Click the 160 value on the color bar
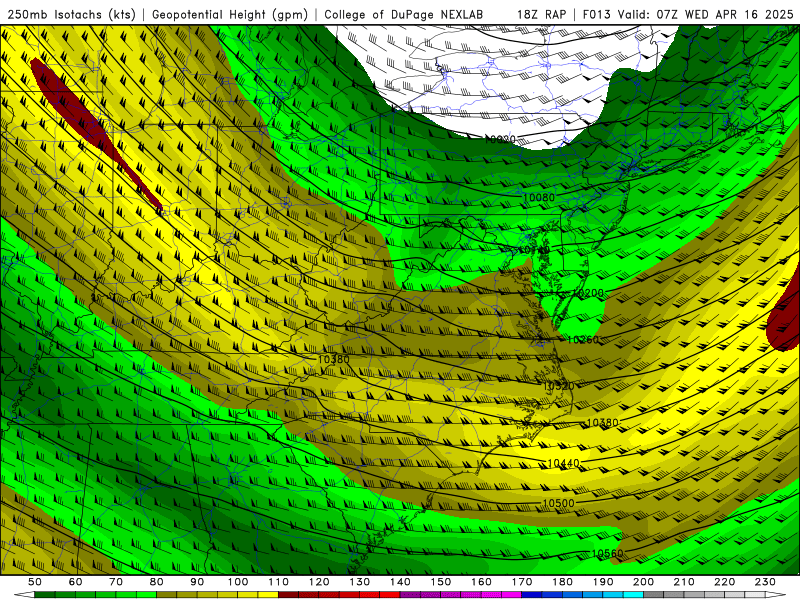The height and width of the screenshot is (600, 800). [481, 582]
